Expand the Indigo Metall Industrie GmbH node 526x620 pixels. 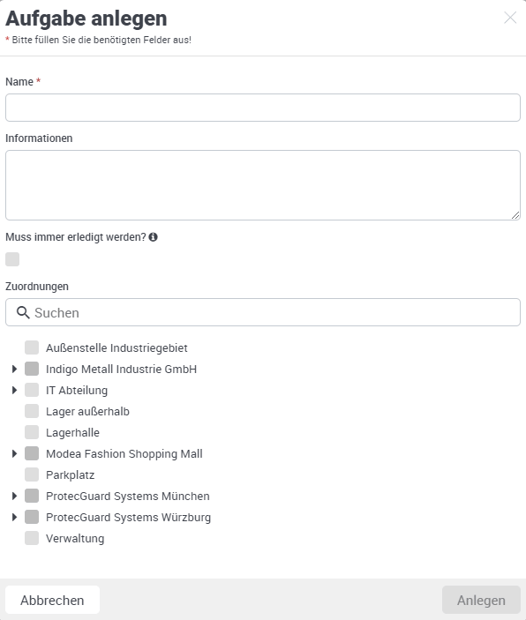(x=15, y=369)
